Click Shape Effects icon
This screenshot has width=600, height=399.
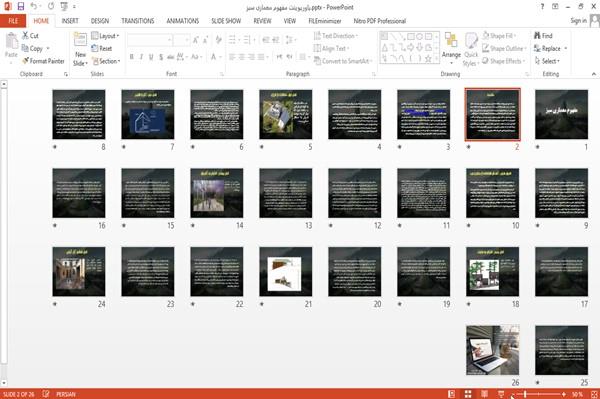click(486, 61)
